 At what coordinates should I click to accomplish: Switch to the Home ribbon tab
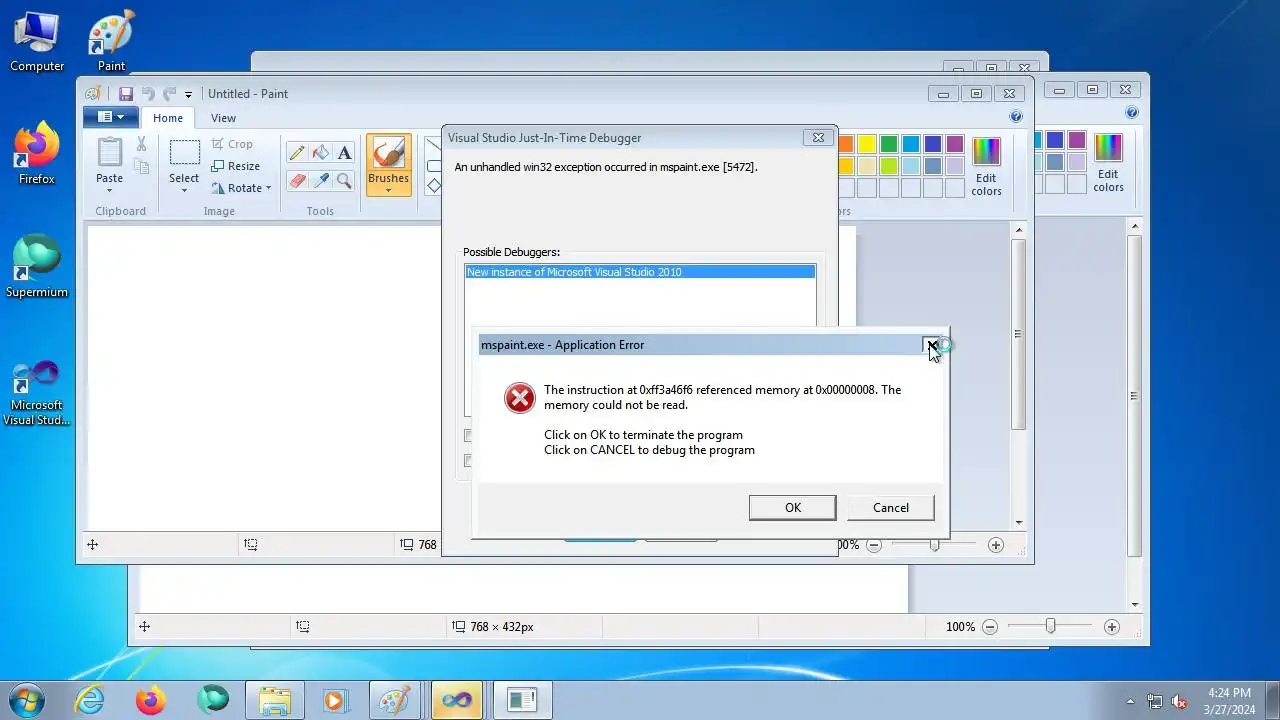click(x=168, y=118)
